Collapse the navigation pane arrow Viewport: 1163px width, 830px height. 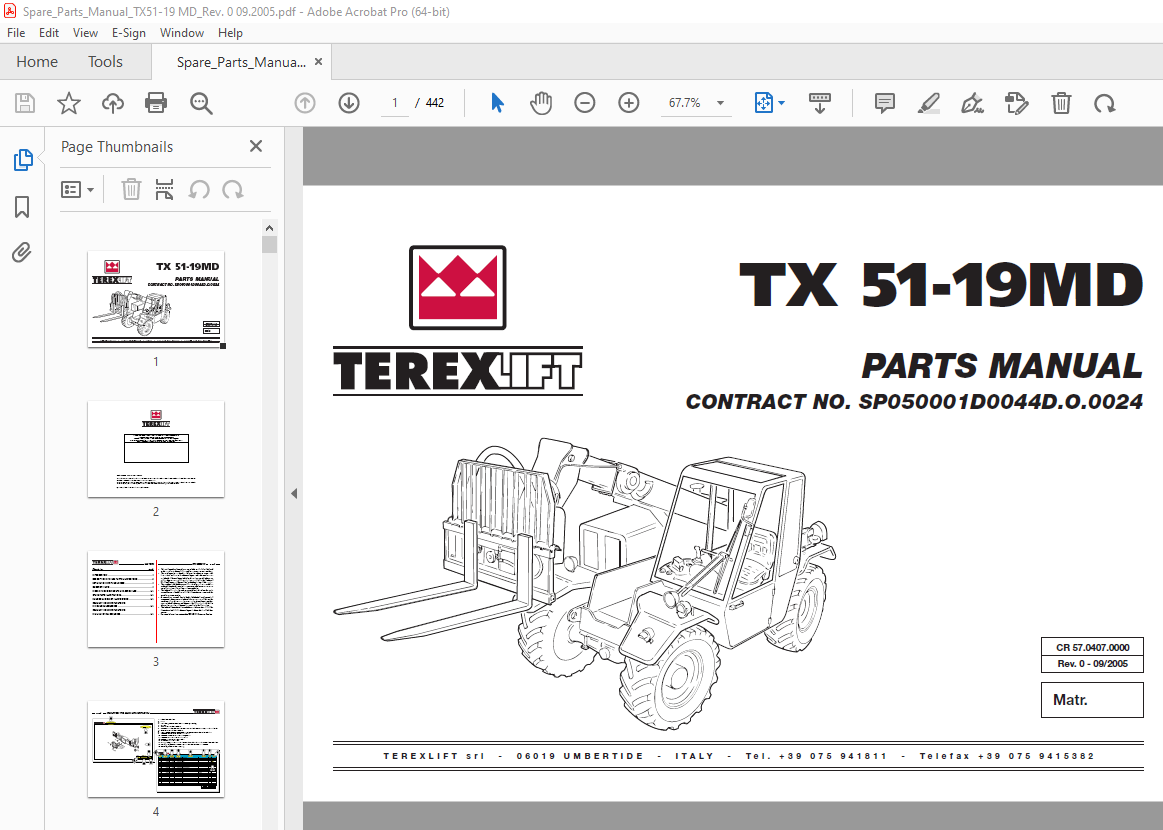coord(294,493)
